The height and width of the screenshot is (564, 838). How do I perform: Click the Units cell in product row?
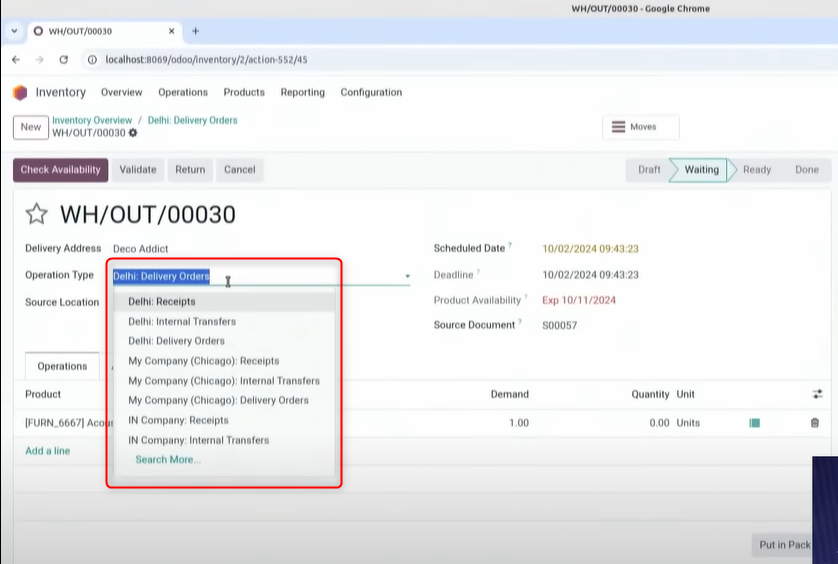point(688,423)
